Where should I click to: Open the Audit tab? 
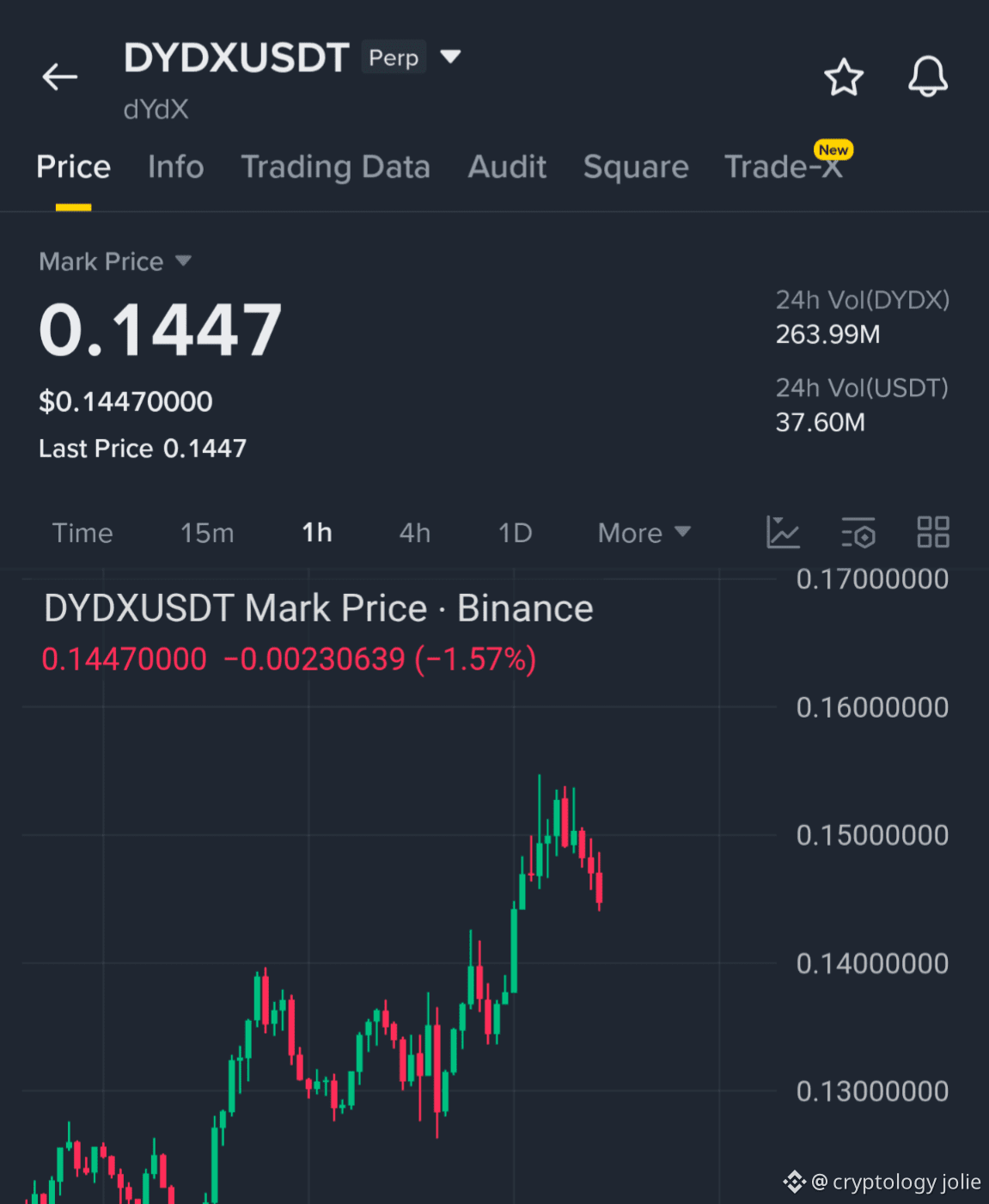pos(507,167)
